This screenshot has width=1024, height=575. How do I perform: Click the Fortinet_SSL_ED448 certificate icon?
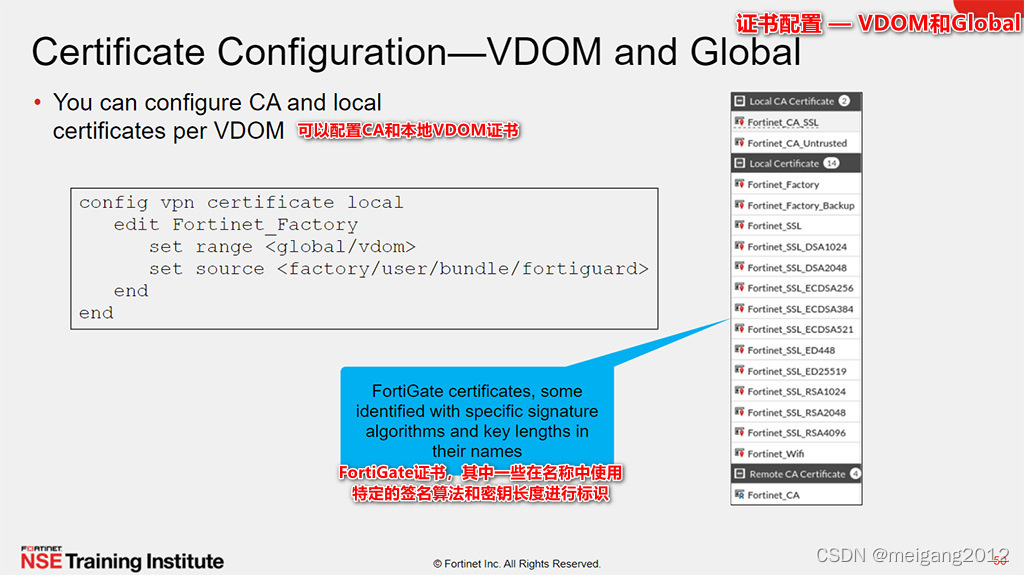pyautogui.click(x=739, y=350)
